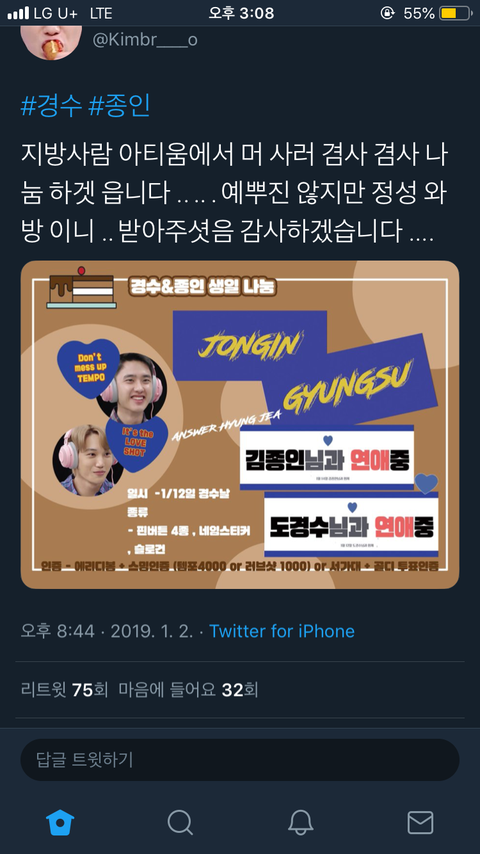The image size is (480, 854).
Task: Tap the battery indicator in status bar
Action: point(455,13)
